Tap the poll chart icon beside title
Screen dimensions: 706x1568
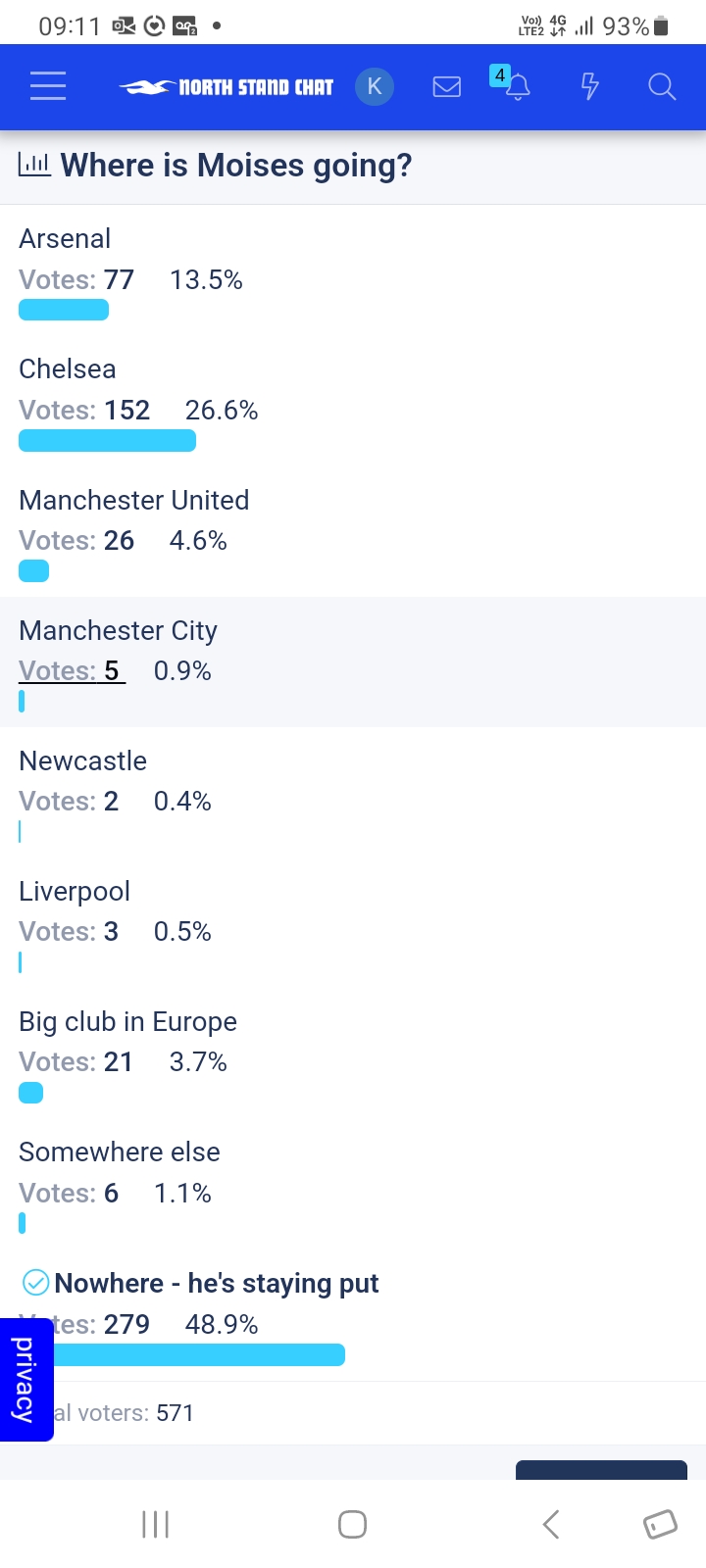point(34,165)
